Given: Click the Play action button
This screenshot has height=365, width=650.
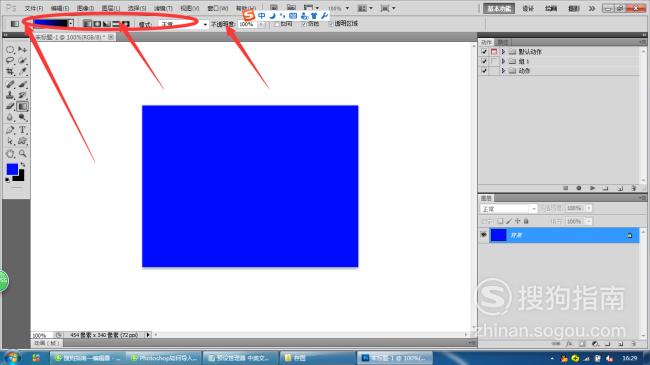Looking at the screenshot, I should 592,188.
